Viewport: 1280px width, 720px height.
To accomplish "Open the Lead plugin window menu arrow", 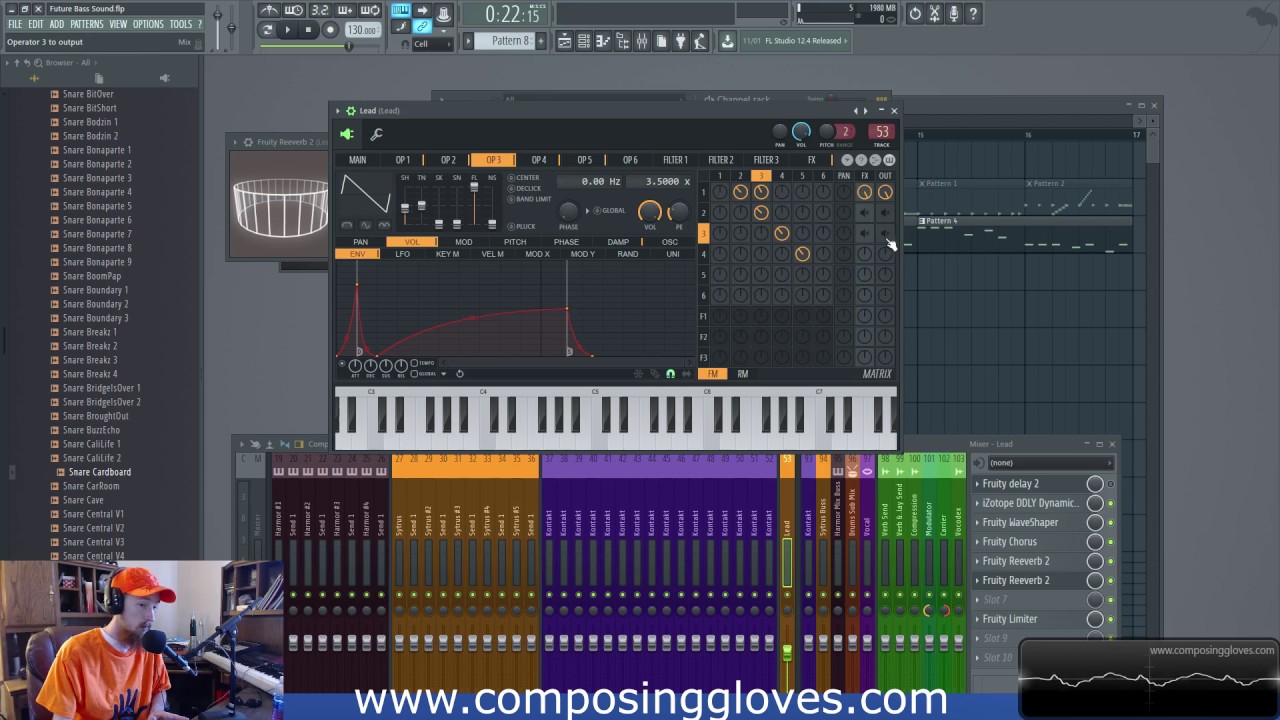I will (338, 111).
